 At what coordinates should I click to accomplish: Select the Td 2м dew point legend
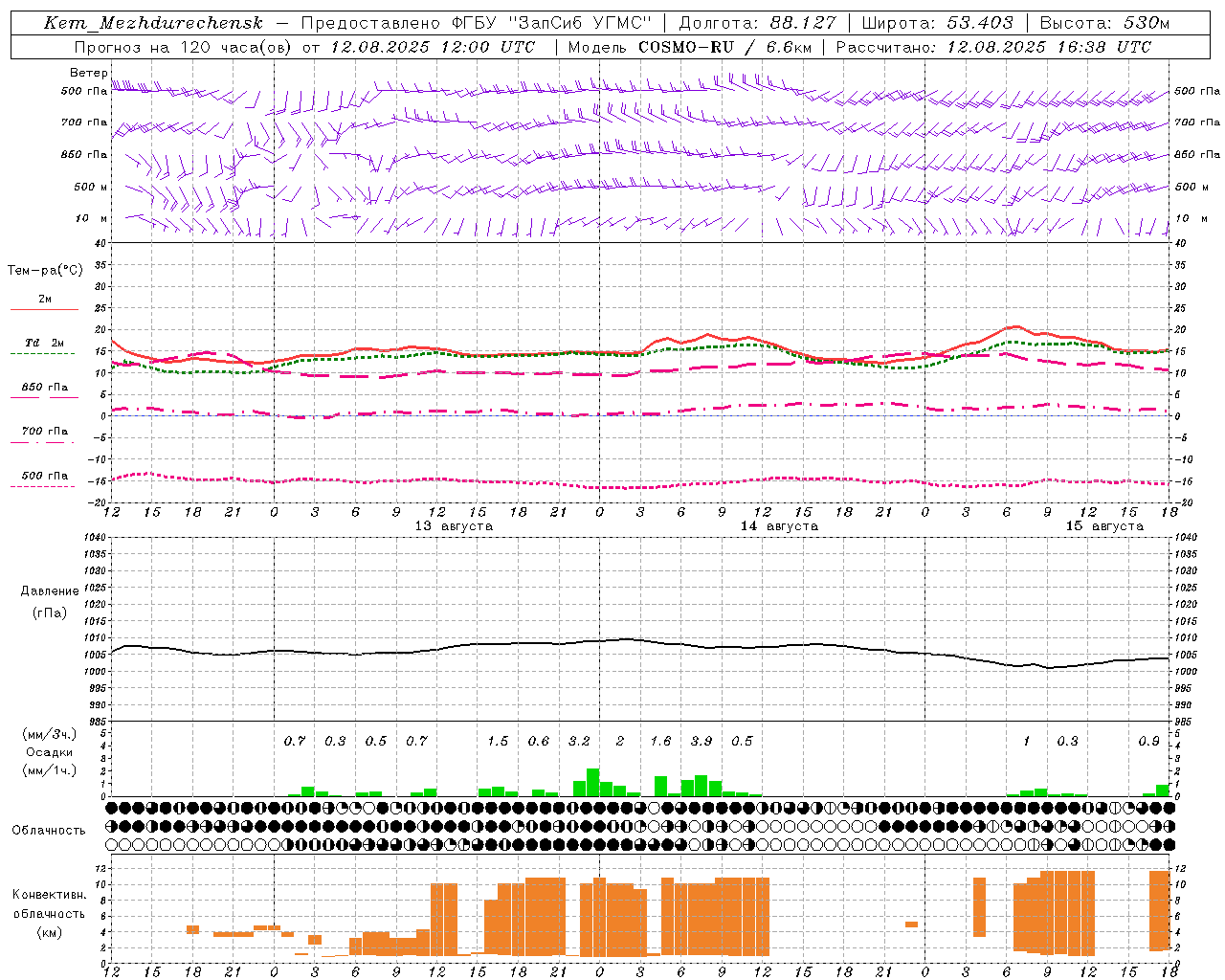click(44, 347)
